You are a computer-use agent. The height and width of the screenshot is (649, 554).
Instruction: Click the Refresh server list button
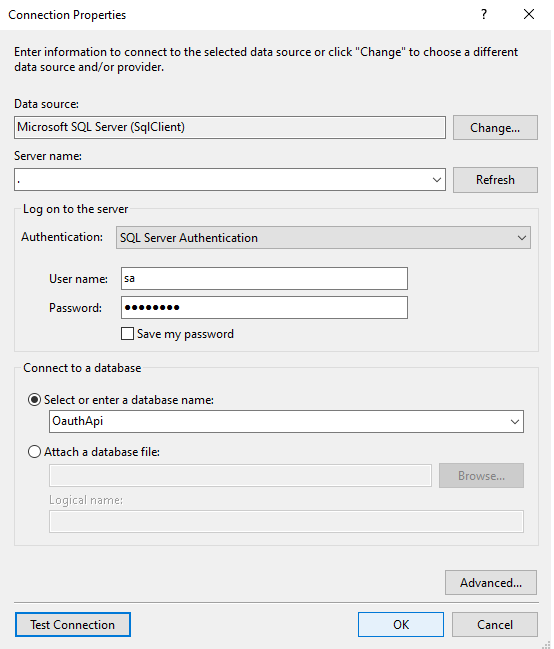(x=495, y=180)
